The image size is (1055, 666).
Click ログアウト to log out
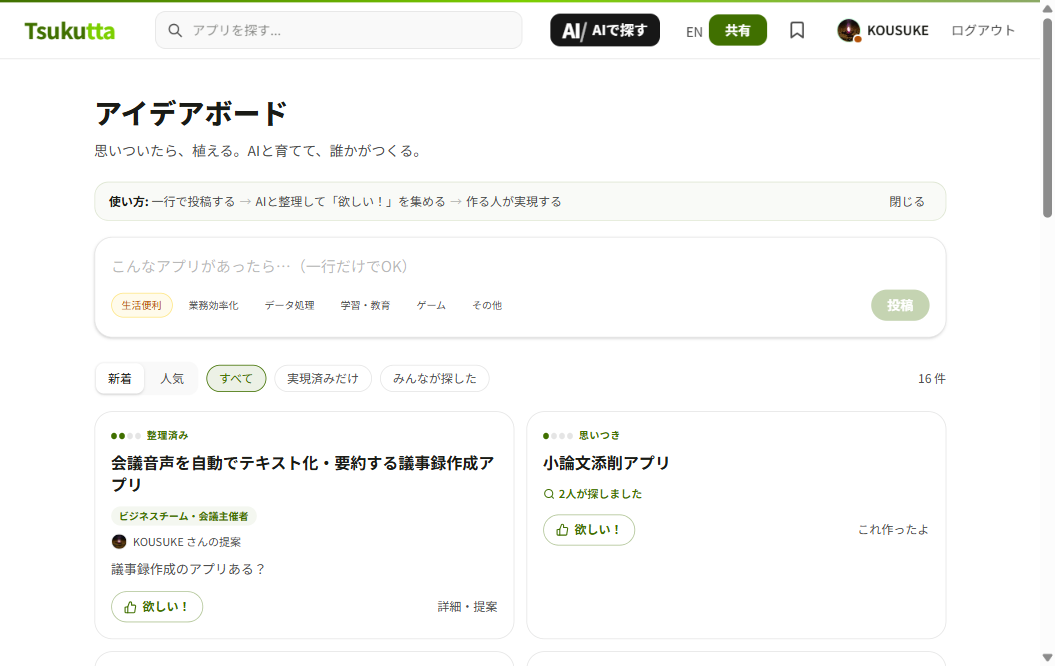click(983, 30)
